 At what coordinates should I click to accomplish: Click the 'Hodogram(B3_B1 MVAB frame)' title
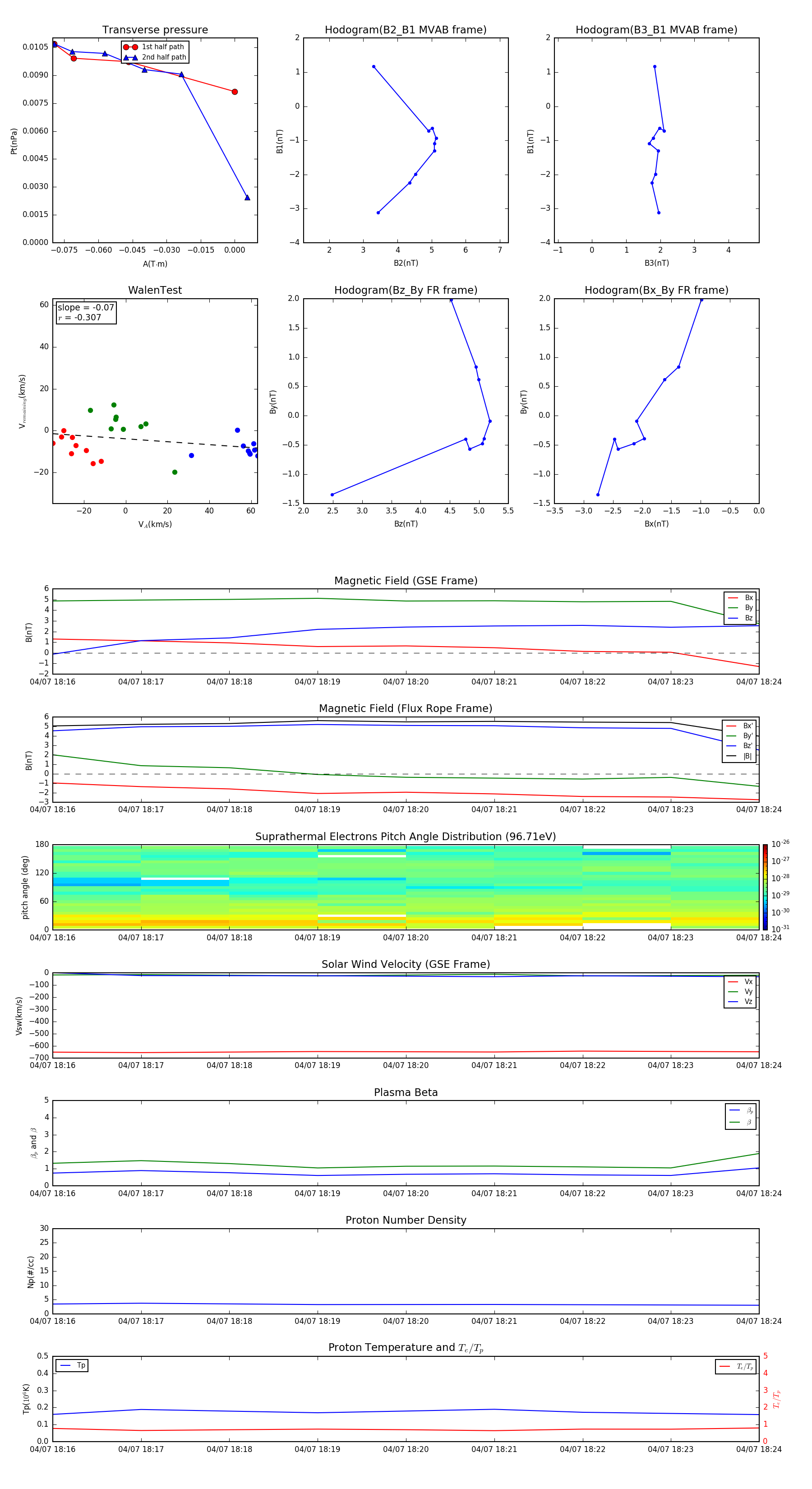click(656, 30)
